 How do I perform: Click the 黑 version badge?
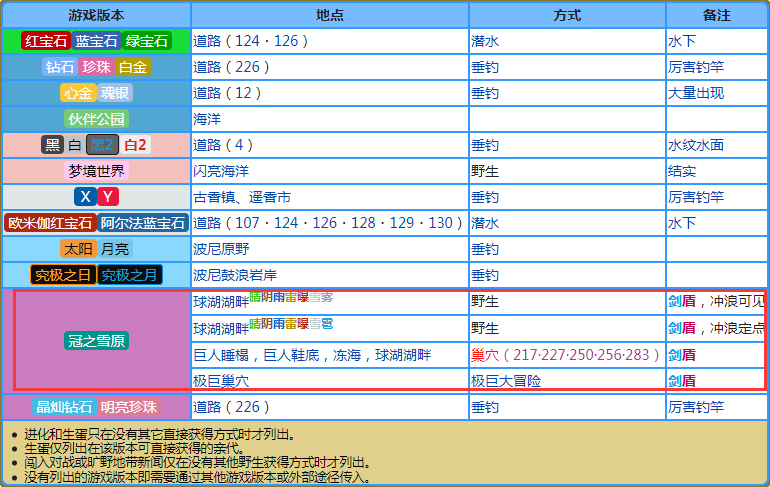click(52, 145)
